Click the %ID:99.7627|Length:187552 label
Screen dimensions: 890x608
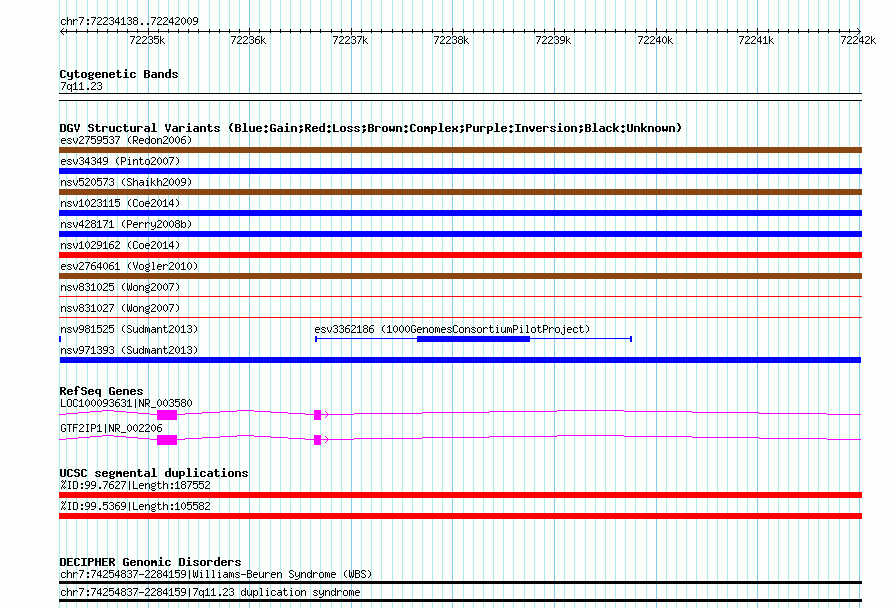[x=135, y=485]
